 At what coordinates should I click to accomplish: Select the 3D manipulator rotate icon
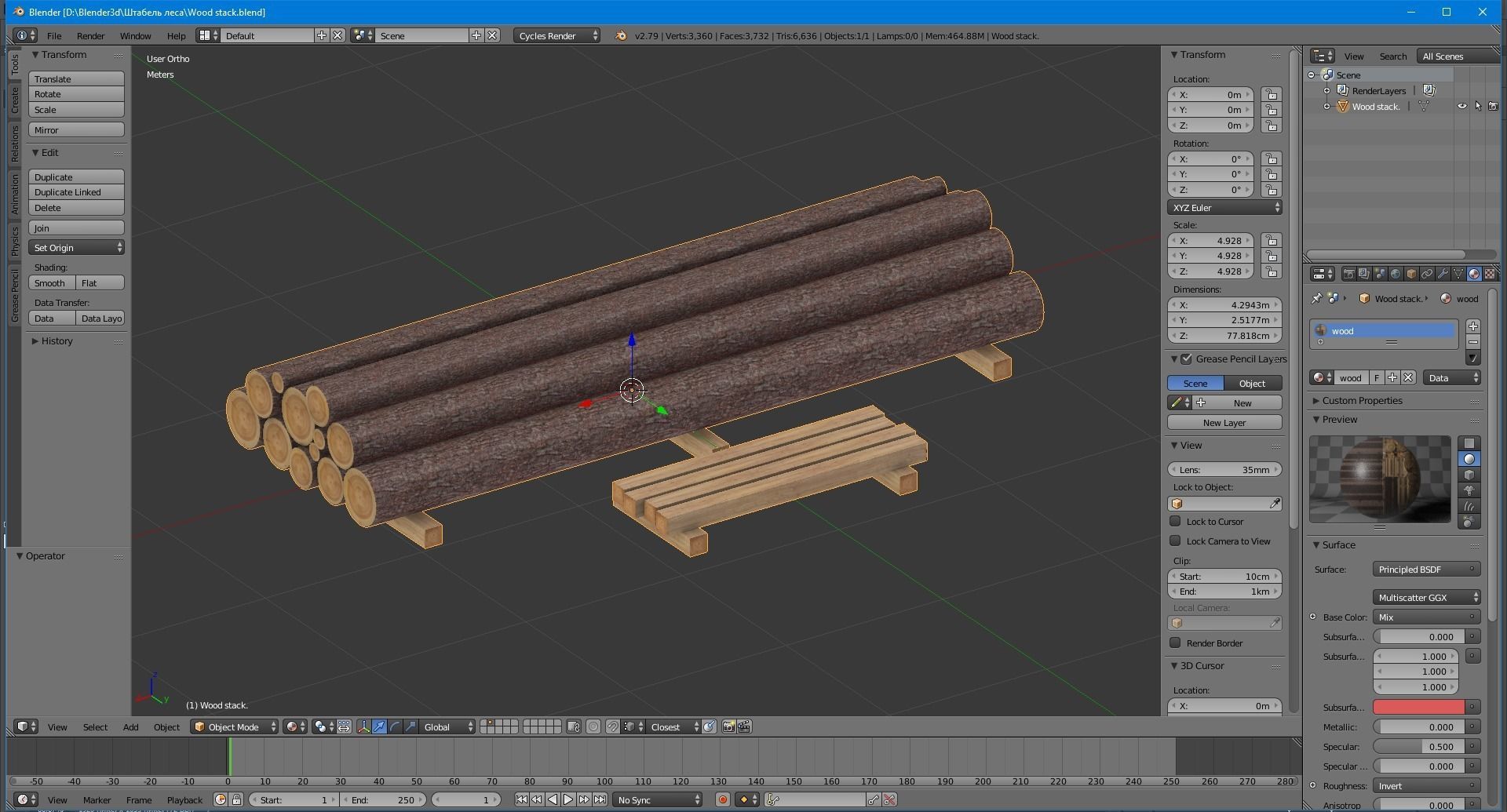pyautogui.click(x=395, y=726)
